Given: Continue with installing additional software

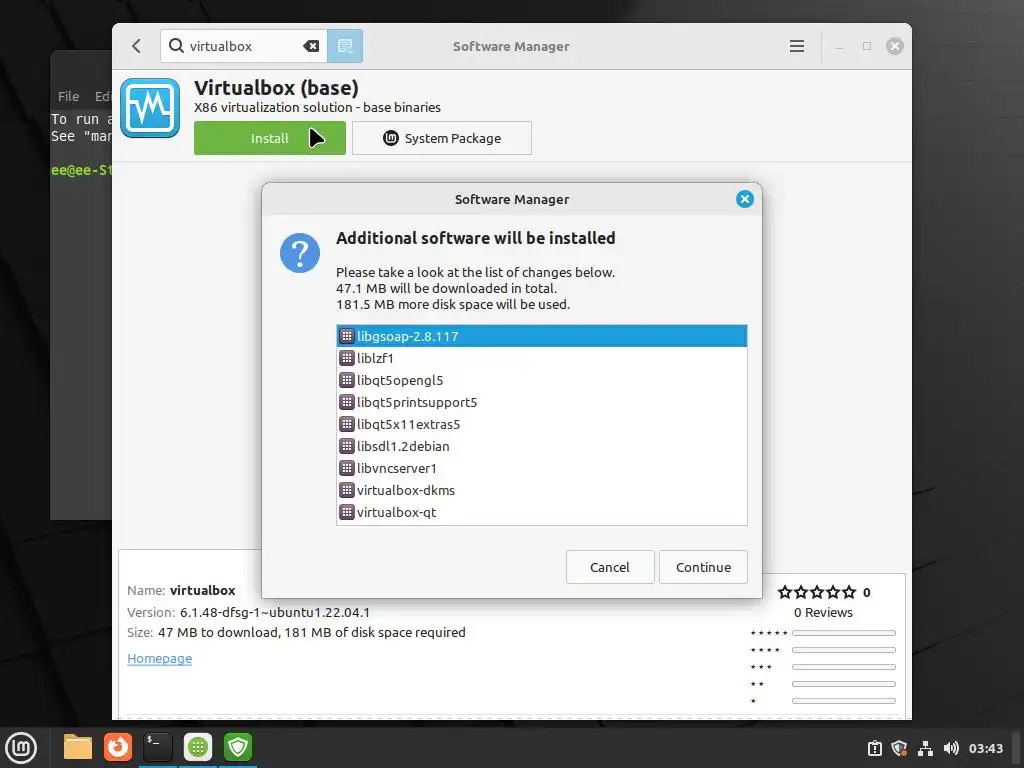Looking at the screenshot, I should click(703, 567).
